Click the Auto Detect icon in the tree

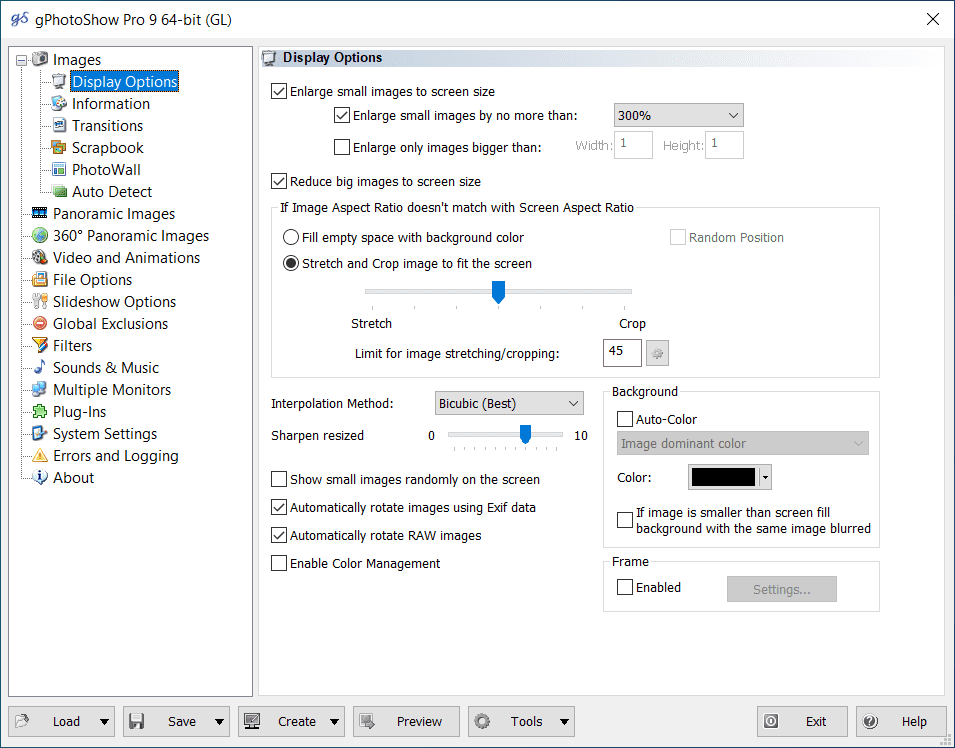(x=59, y=191)
